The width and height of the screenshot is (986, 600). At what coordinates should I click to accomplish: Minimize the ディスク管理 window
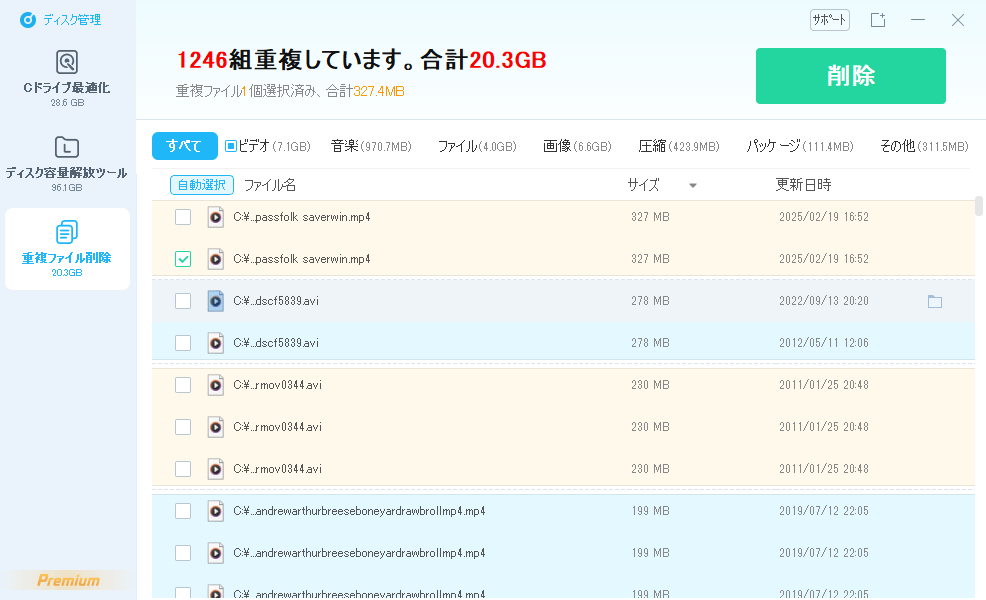918,20
